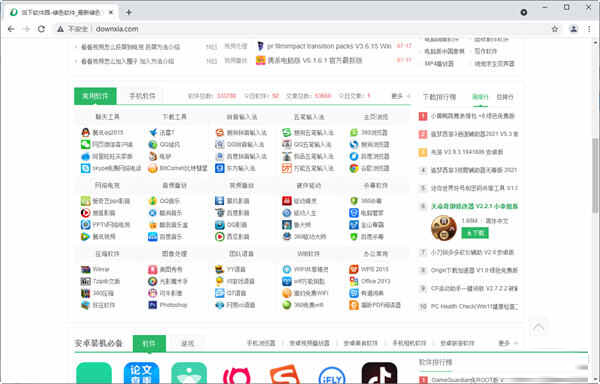Select the 软件 tab in Android section
The width and height of the screenshot is (600, 384).
[149, 343]
